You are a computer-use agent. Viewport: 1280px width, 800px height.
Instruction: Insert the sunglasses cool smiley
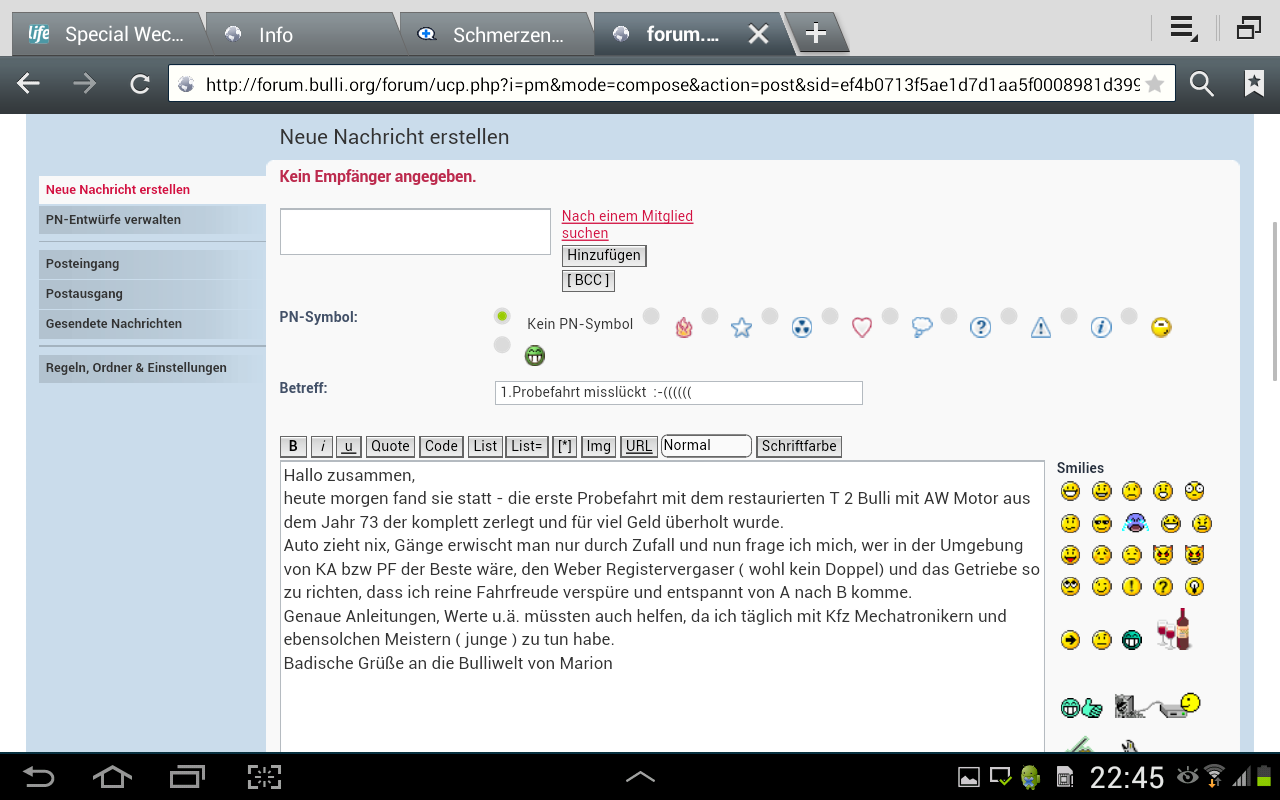1101,523
